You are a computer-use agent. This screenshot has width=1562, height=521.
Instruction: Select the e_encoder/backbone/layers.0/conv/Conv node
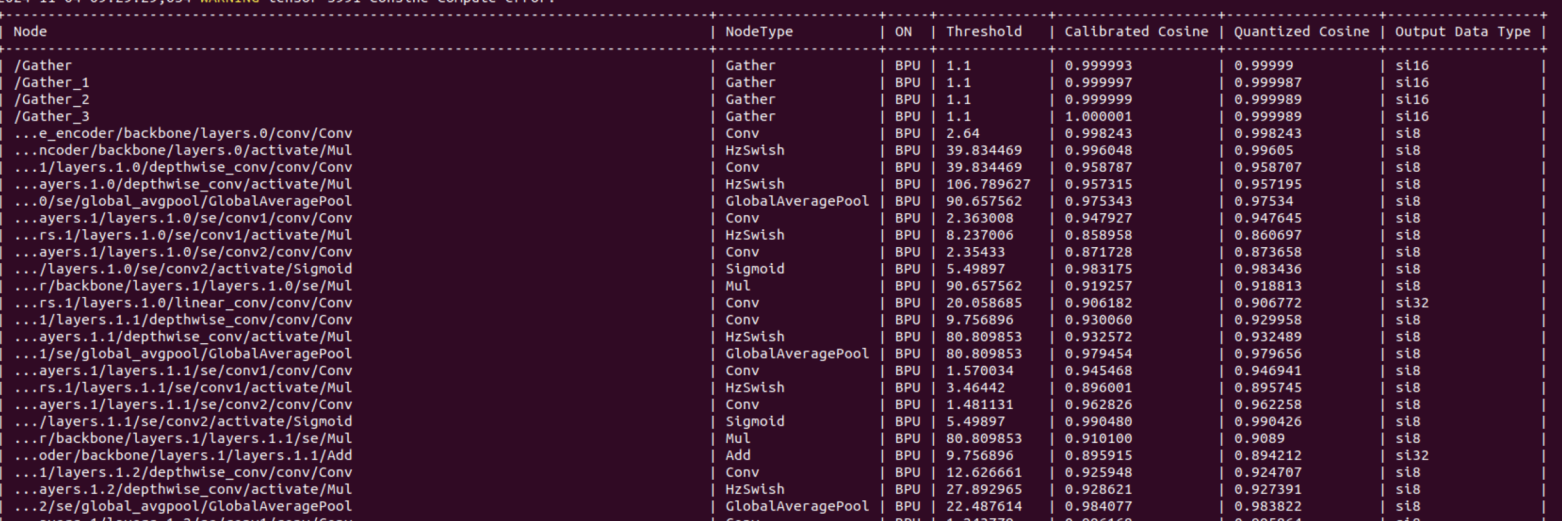(183, 134)
